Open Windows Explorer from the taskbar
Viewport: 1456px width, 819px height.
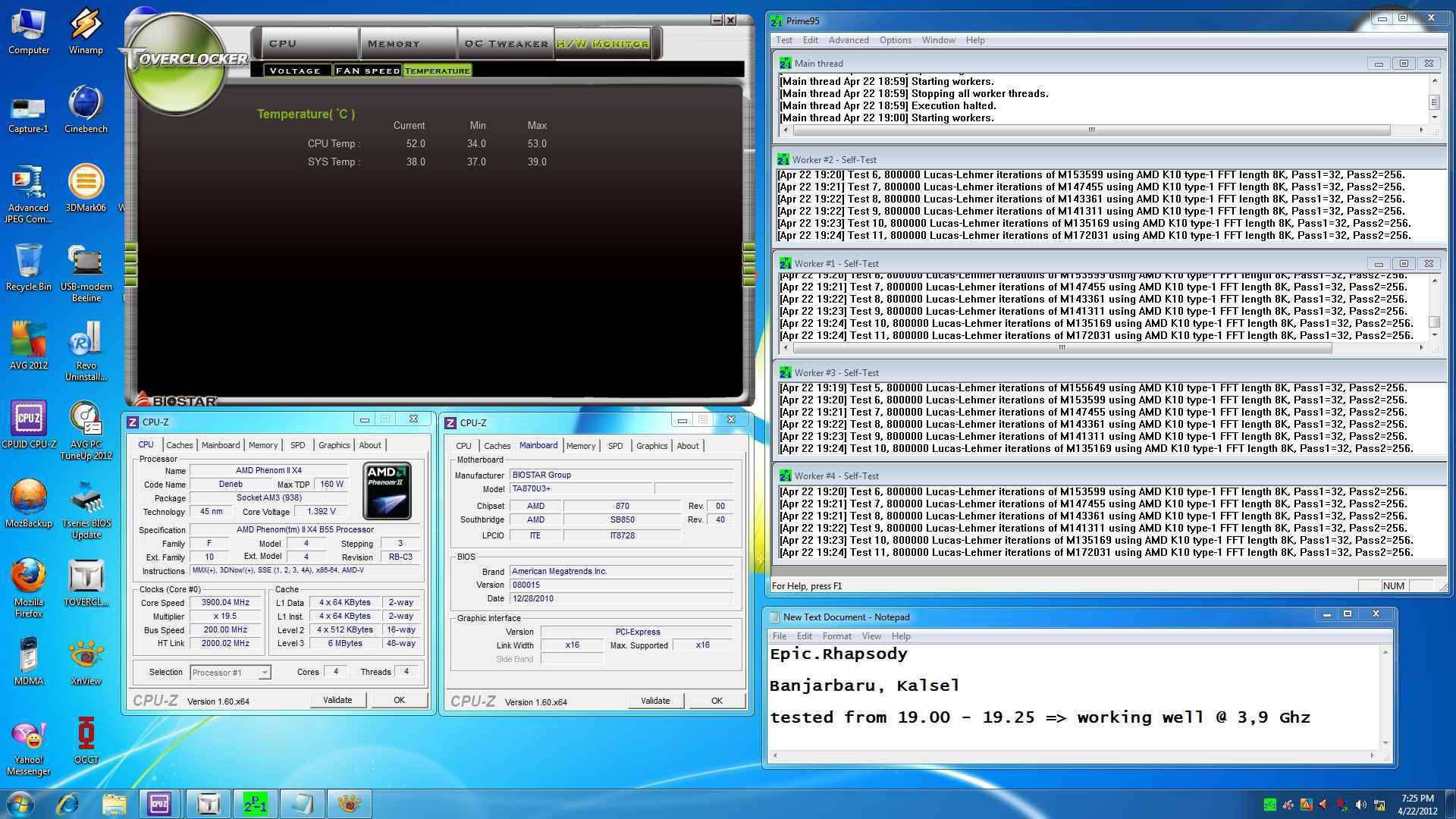[114, 804]
